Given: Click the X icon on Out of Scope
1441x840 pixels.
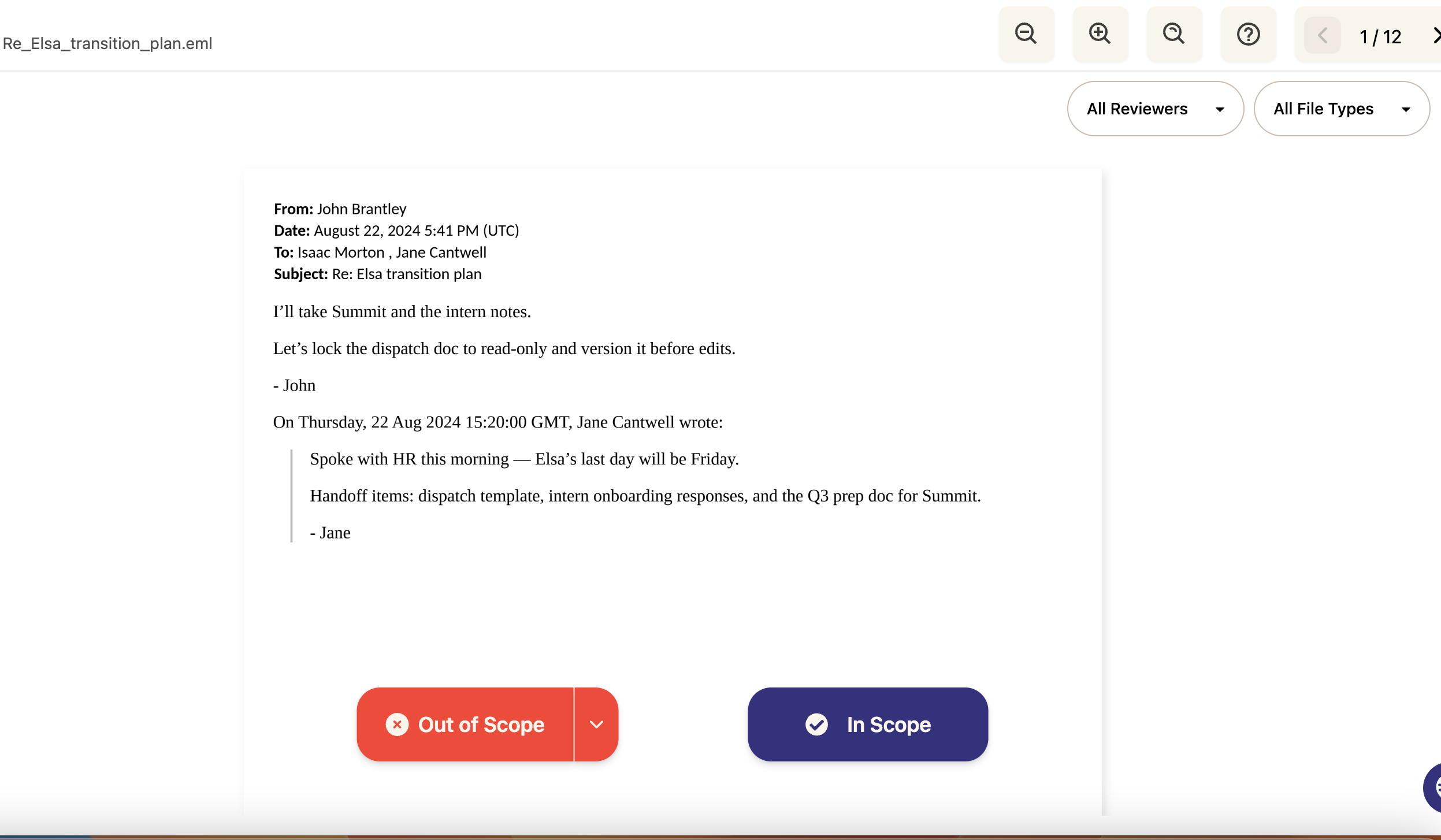Looking at the screenshot, I should tap(397, 724).
